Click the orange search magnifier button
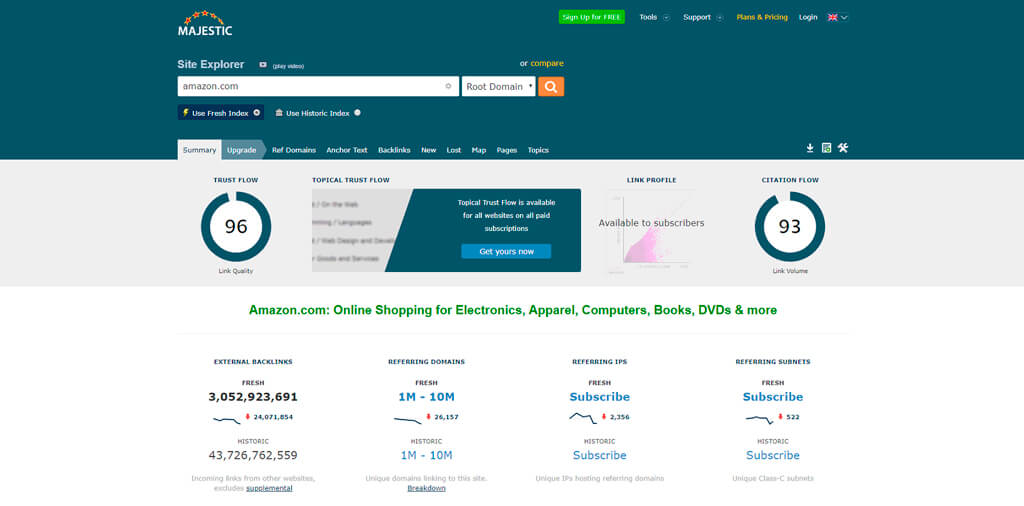 click(551, 86)
